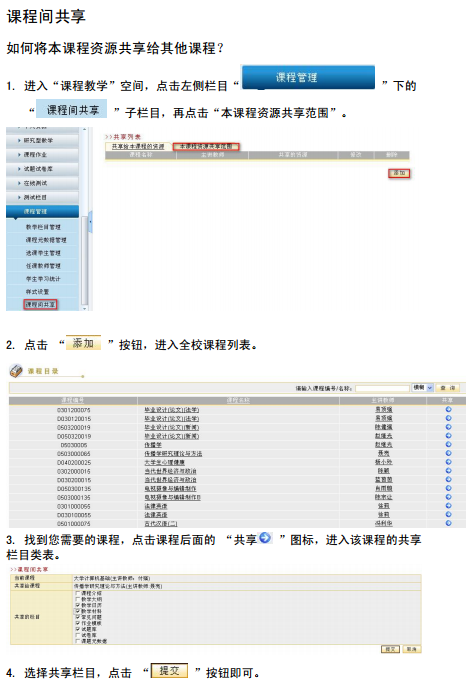Click share icon in the 传播学 0503005 row
Screen dimensions: 473x691
pyautogui.click(x=448, y=444)
